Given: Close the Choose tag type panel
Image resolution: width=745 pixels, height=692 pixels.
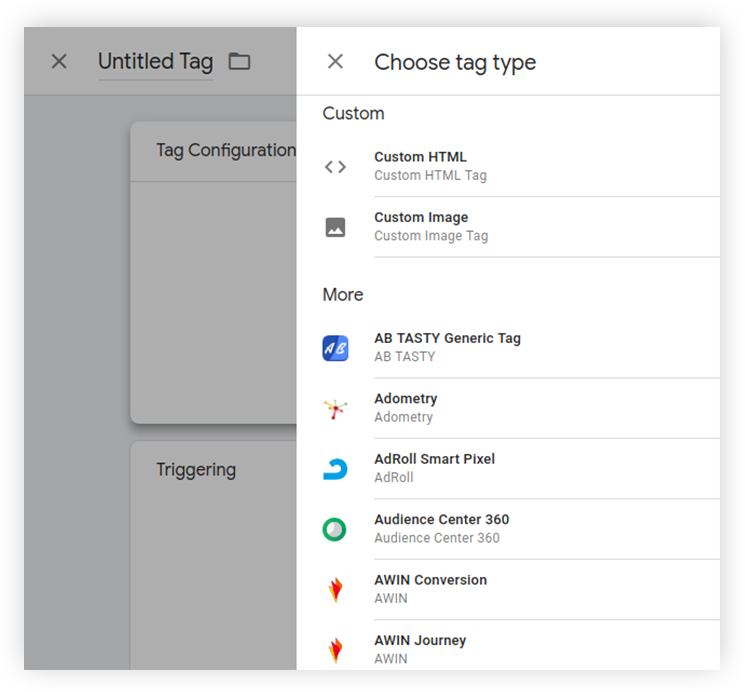Looking at the screenshot, I should pos(335,61).
